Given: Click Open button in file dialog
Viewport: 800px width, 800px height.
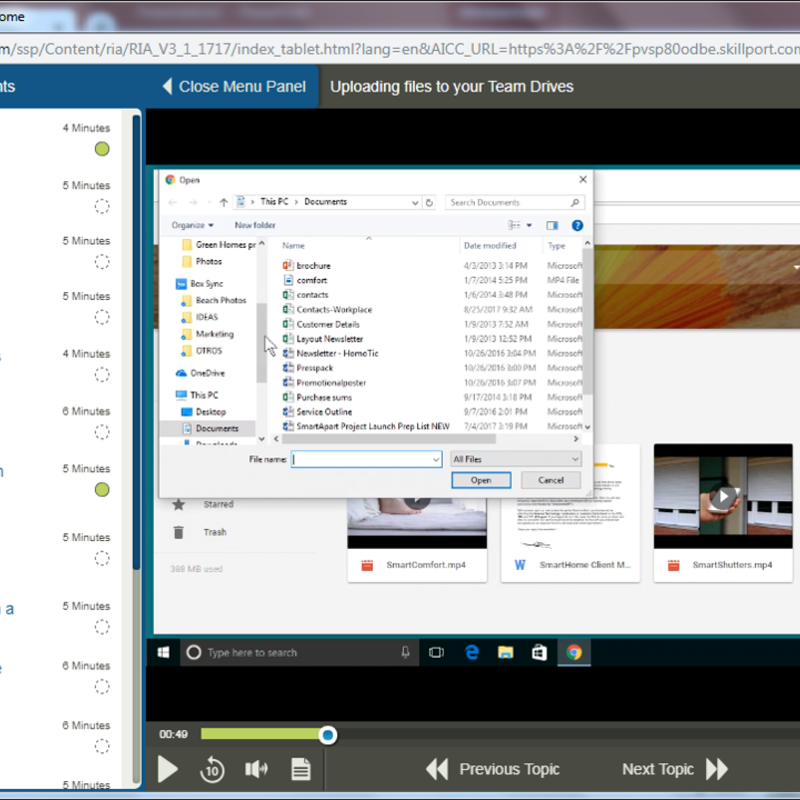Looking at the screenshot, I should (481, 480).
